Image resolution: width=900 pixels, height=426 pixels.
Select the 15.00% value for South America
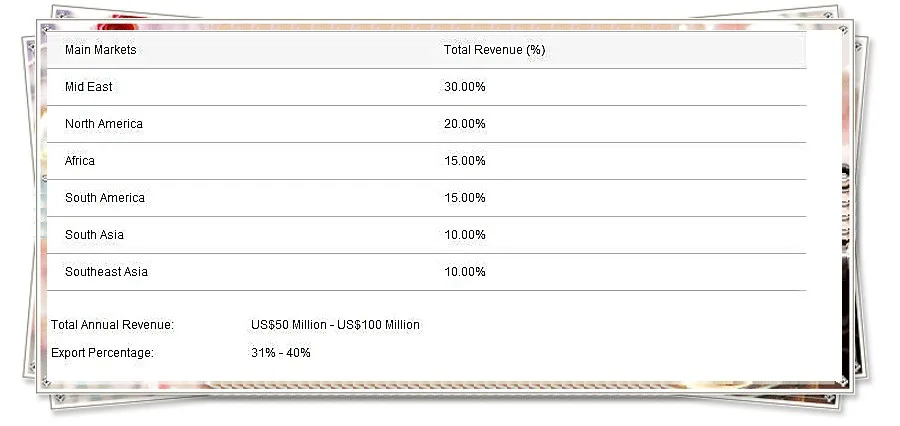click(x=465, y=198)
